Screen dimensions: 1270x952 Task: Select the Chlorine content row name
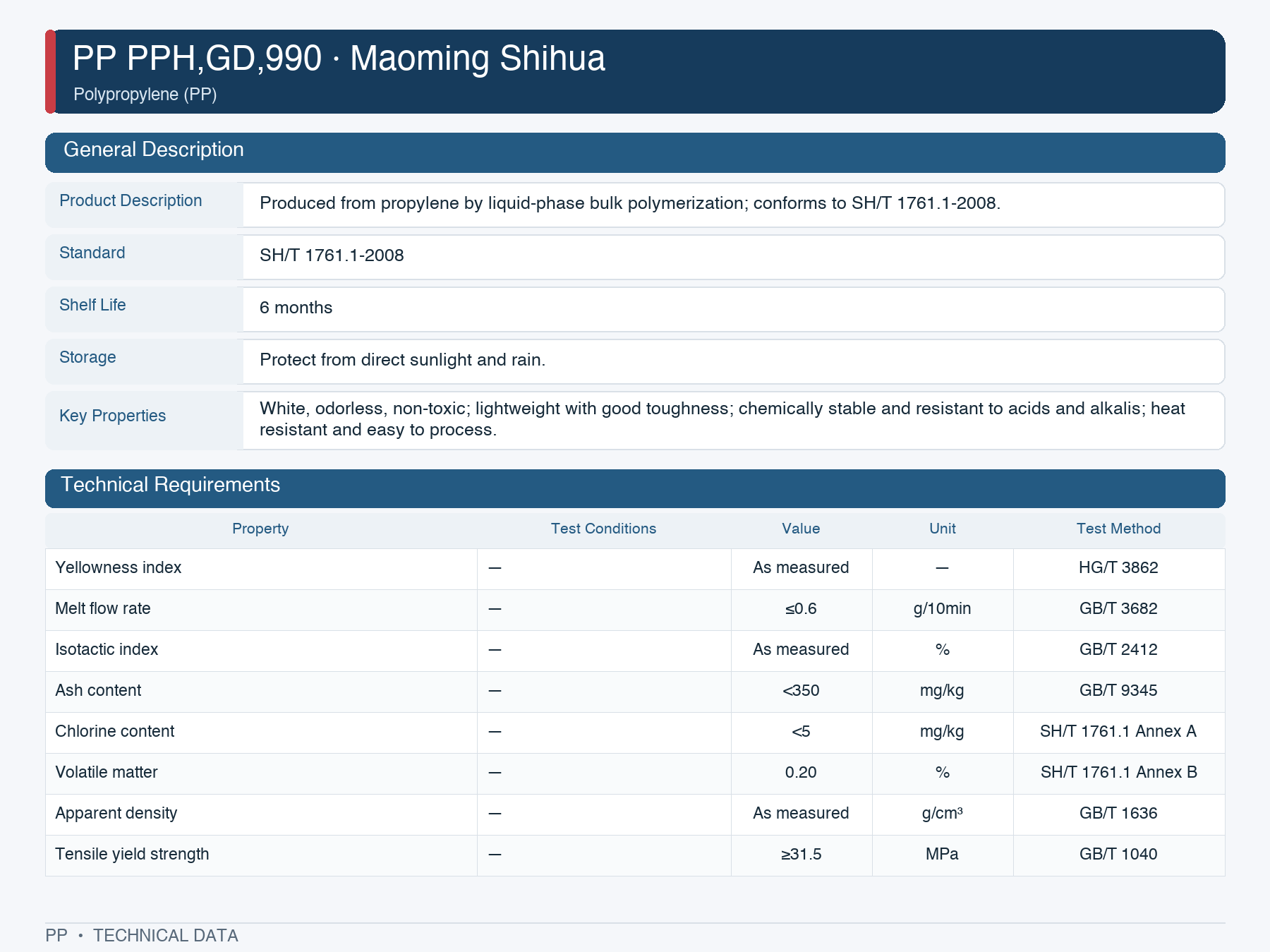point(115,732)
